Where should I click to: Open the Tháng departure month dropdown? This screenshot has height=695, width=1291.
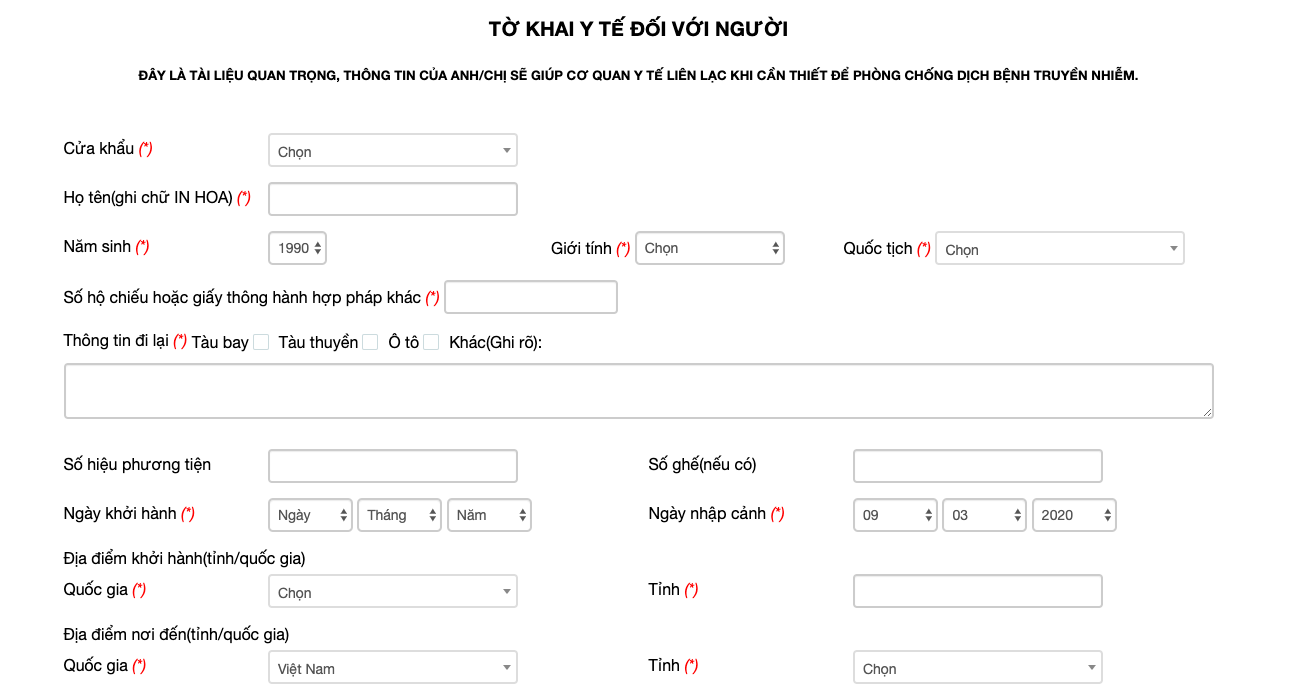[399, 514]
